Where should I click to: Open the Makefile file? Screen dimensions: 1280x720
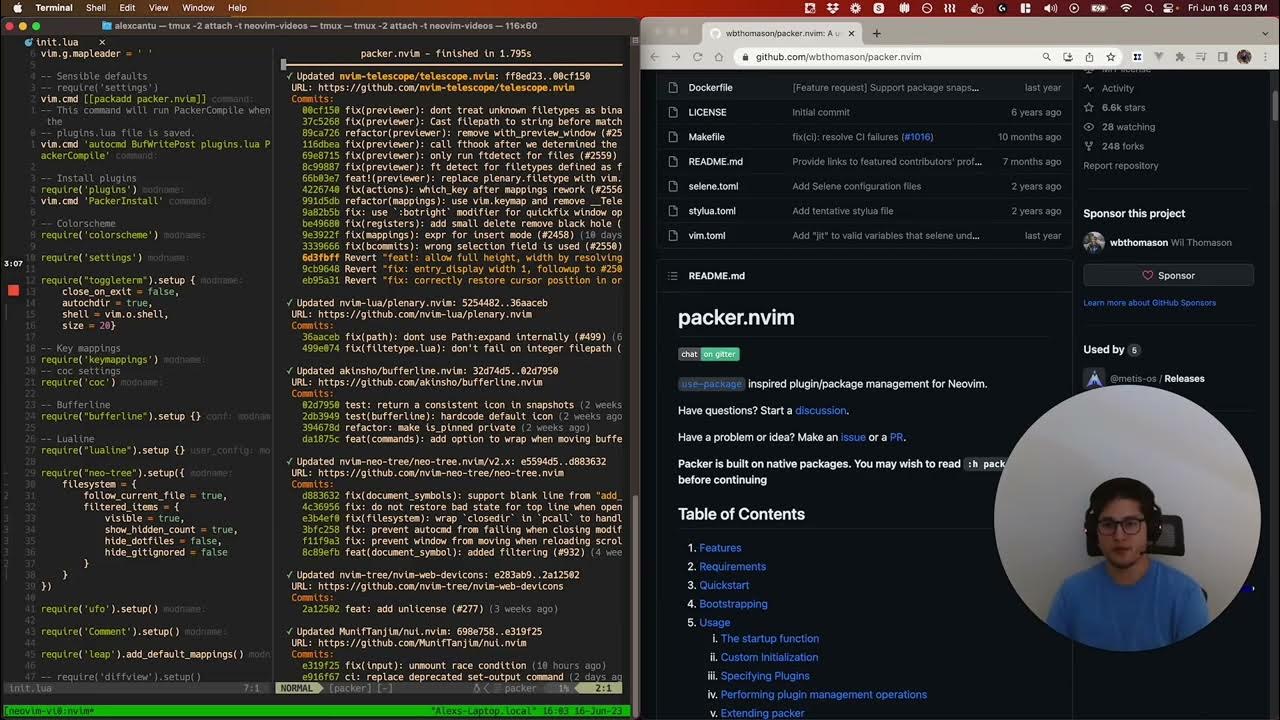(706, 137)
